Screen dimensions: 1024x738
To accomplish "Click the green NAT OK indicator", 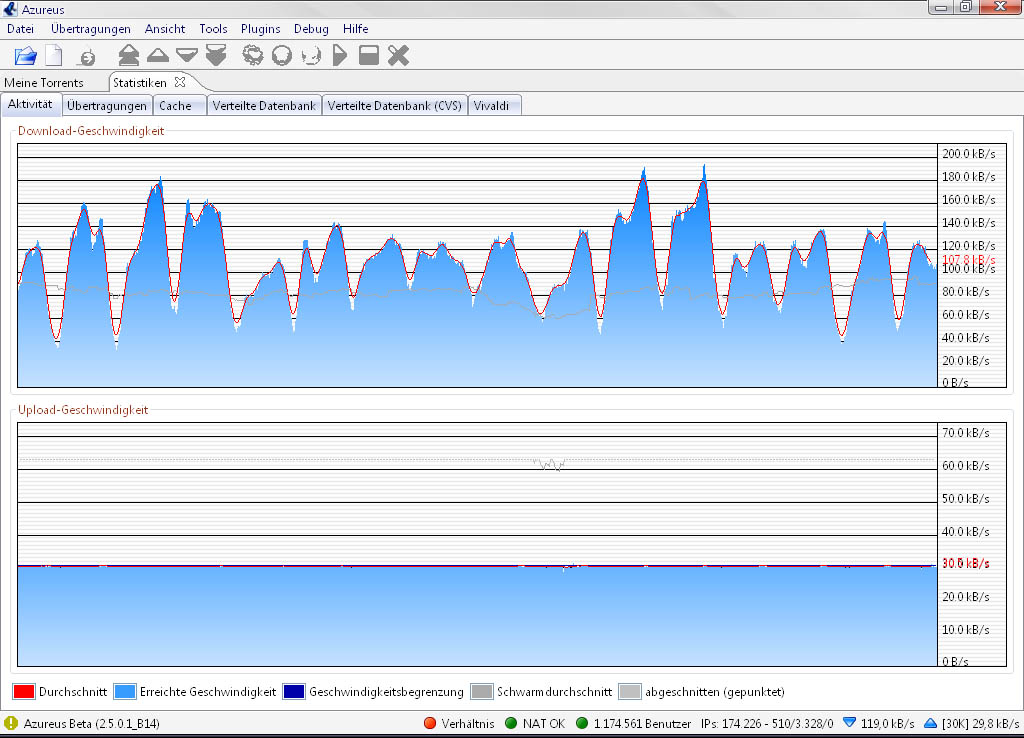I will coord(511,723).
